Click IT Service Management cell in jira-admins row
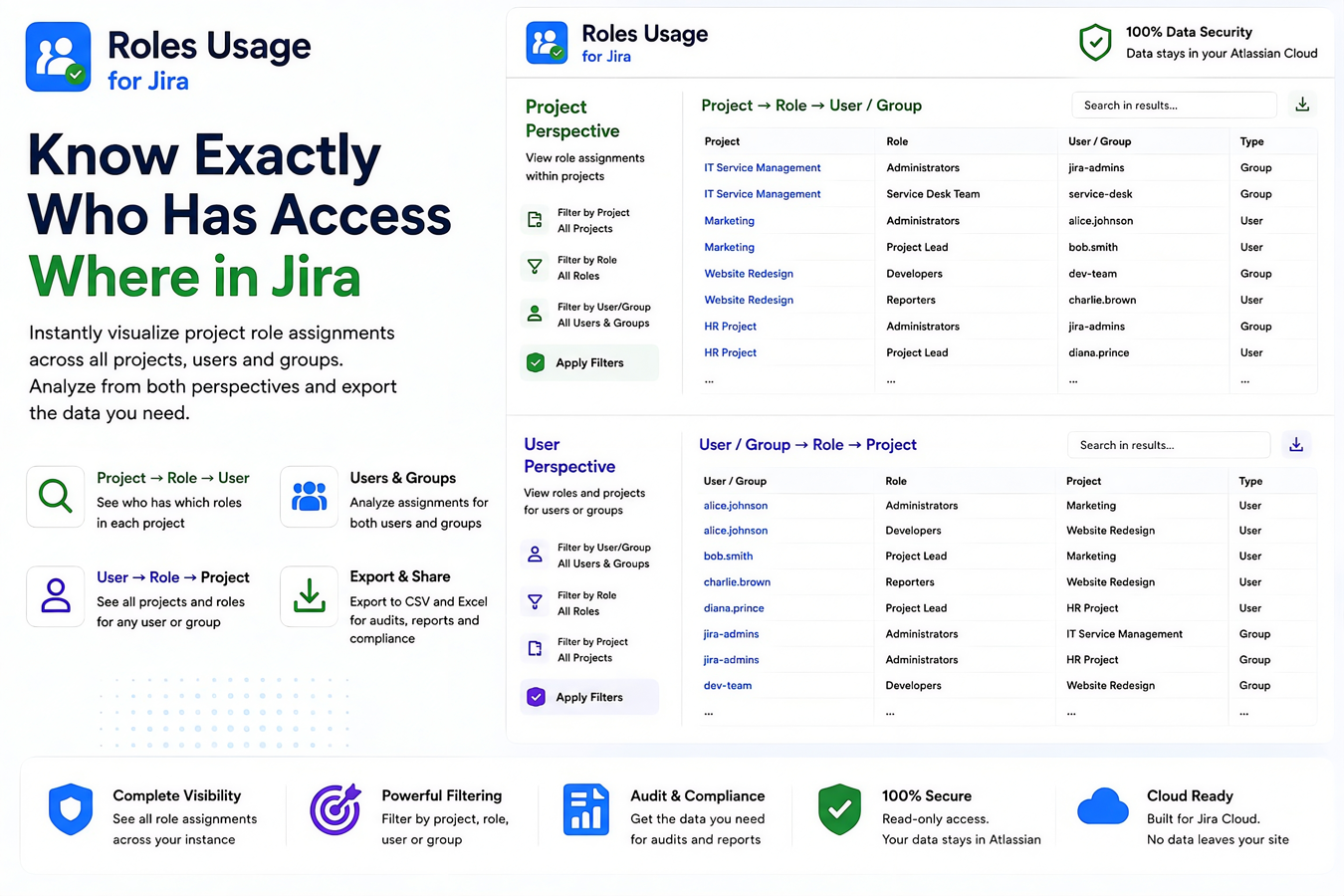Viewport: 1344px width, 896px height. pyautogui.click(x=1124, y=634)
